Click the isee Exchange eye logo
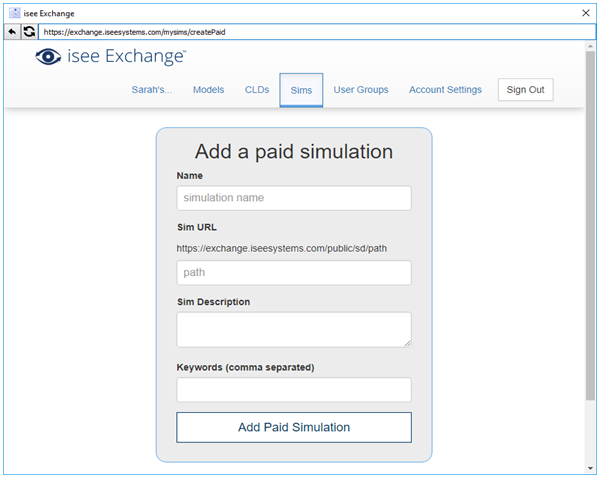 pyautogui.click(x=48, y=57)
